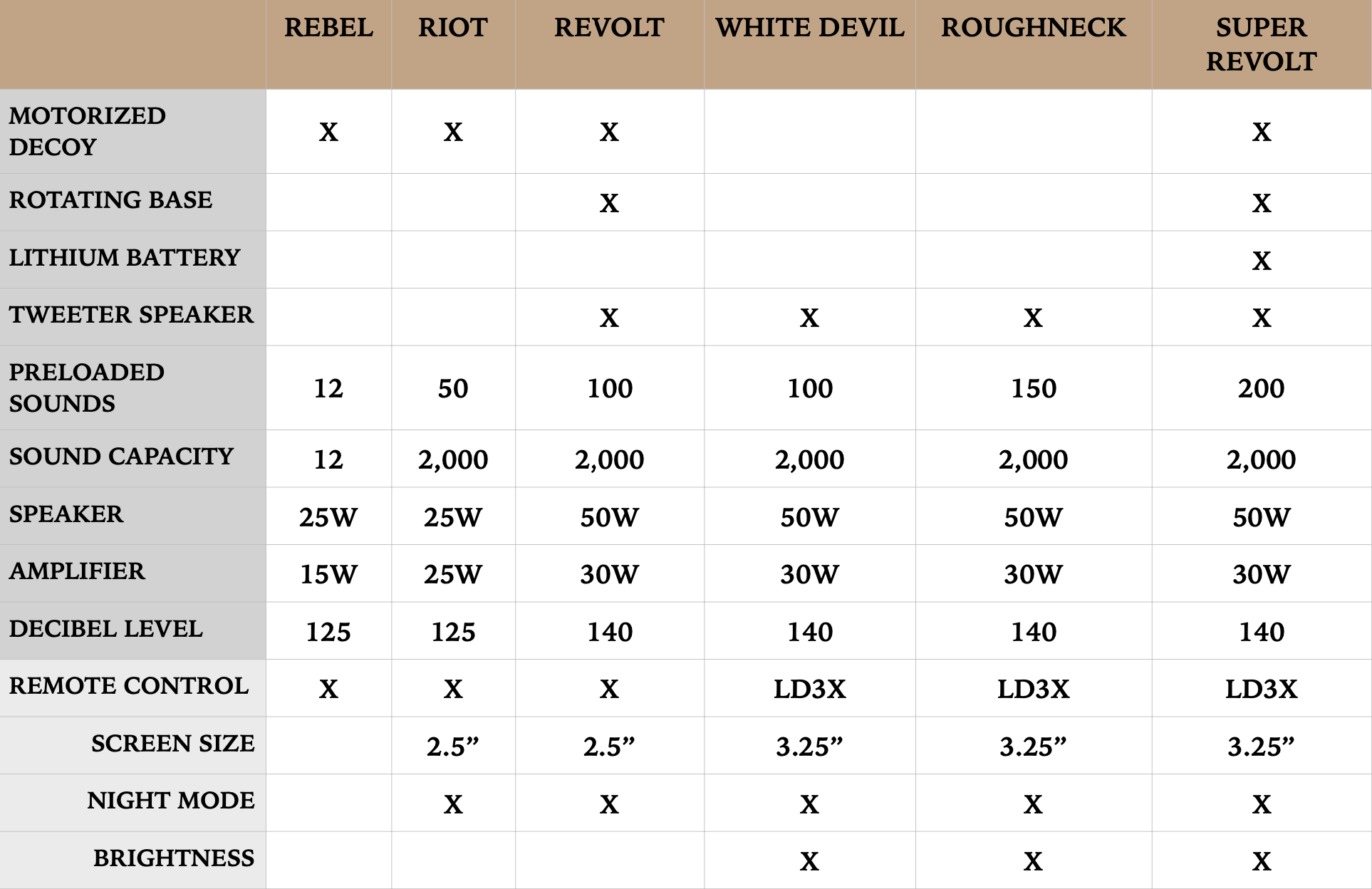The width and height of the screenshot is (1372, 889).
Task: Click Rebel's 15W amplifier cell
Action: (328, 575)
